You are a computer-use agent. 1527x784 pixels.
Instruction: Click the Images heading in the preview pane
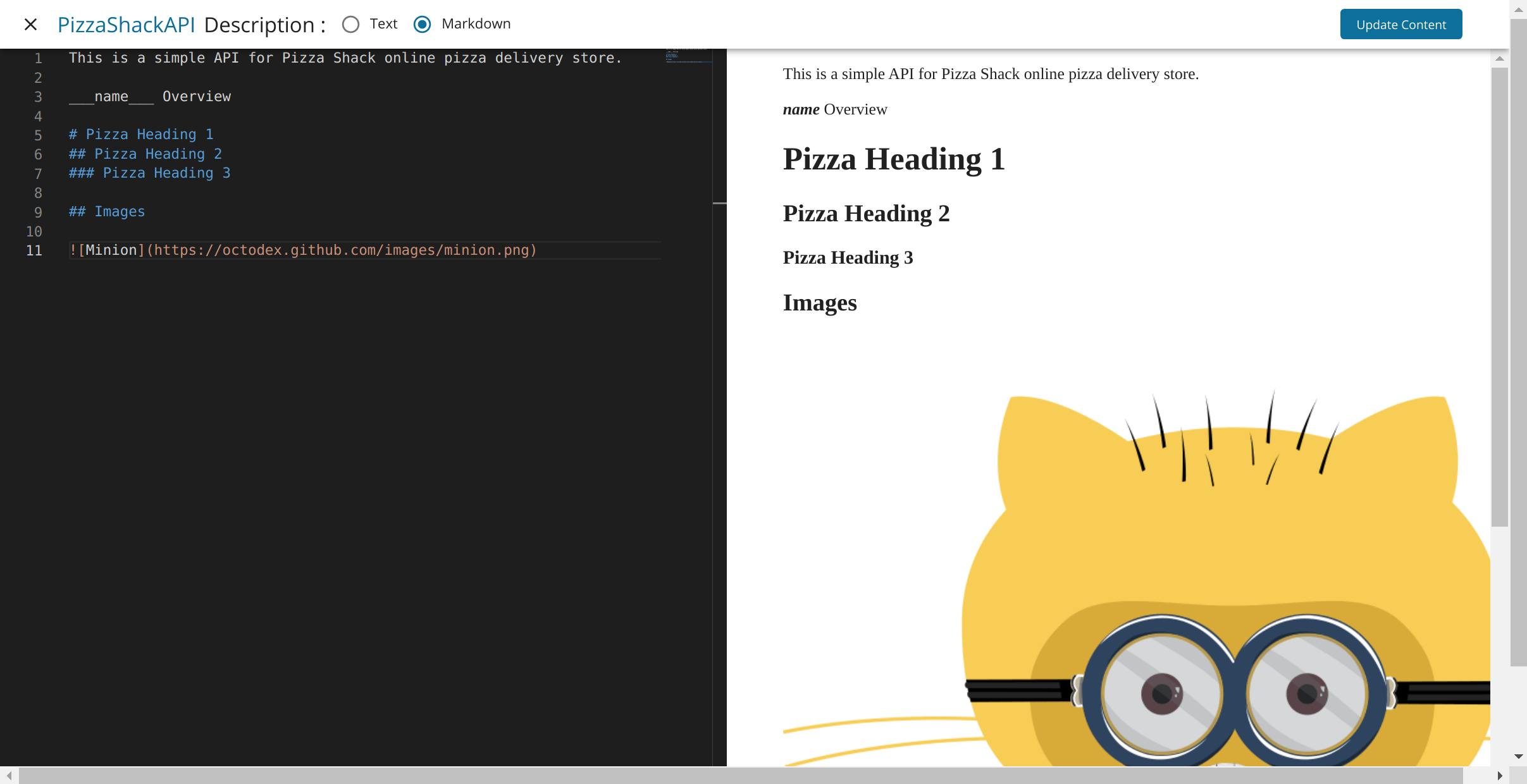click(x=819, y=303)
